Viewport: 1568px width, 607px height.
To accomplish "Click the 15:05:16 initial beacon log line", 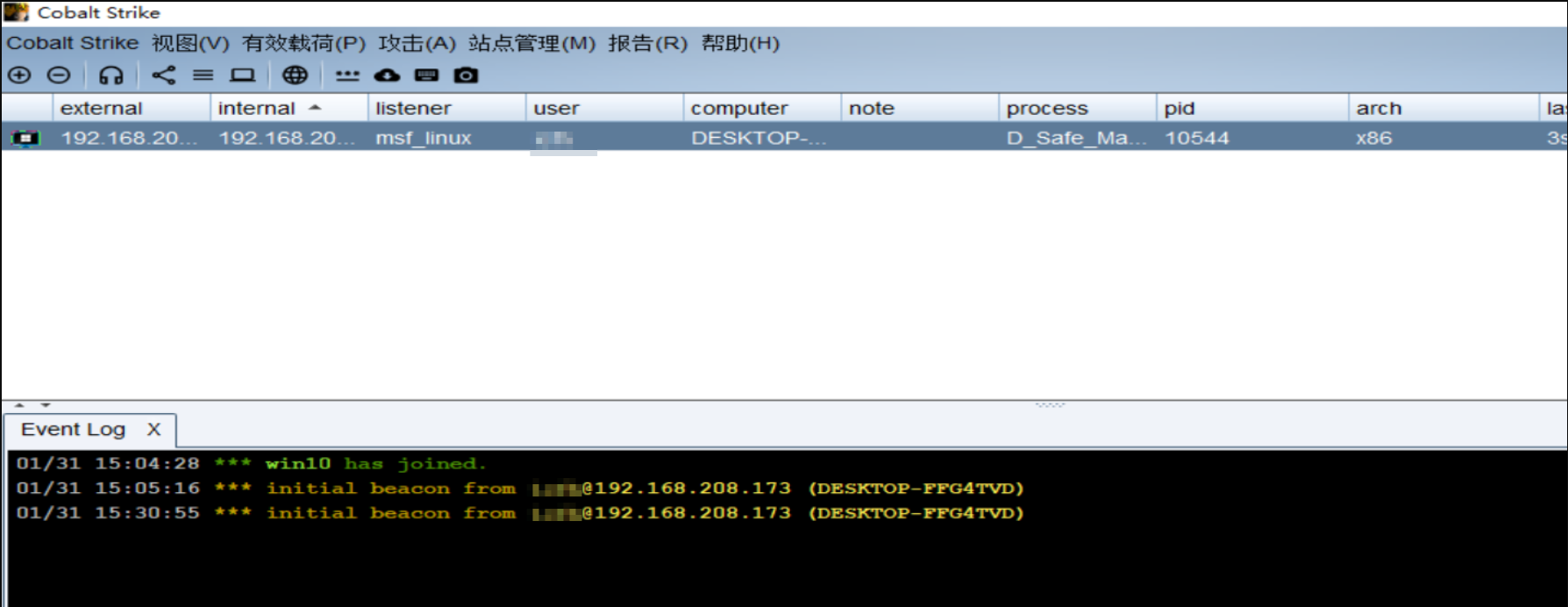I will click(520, 488).
